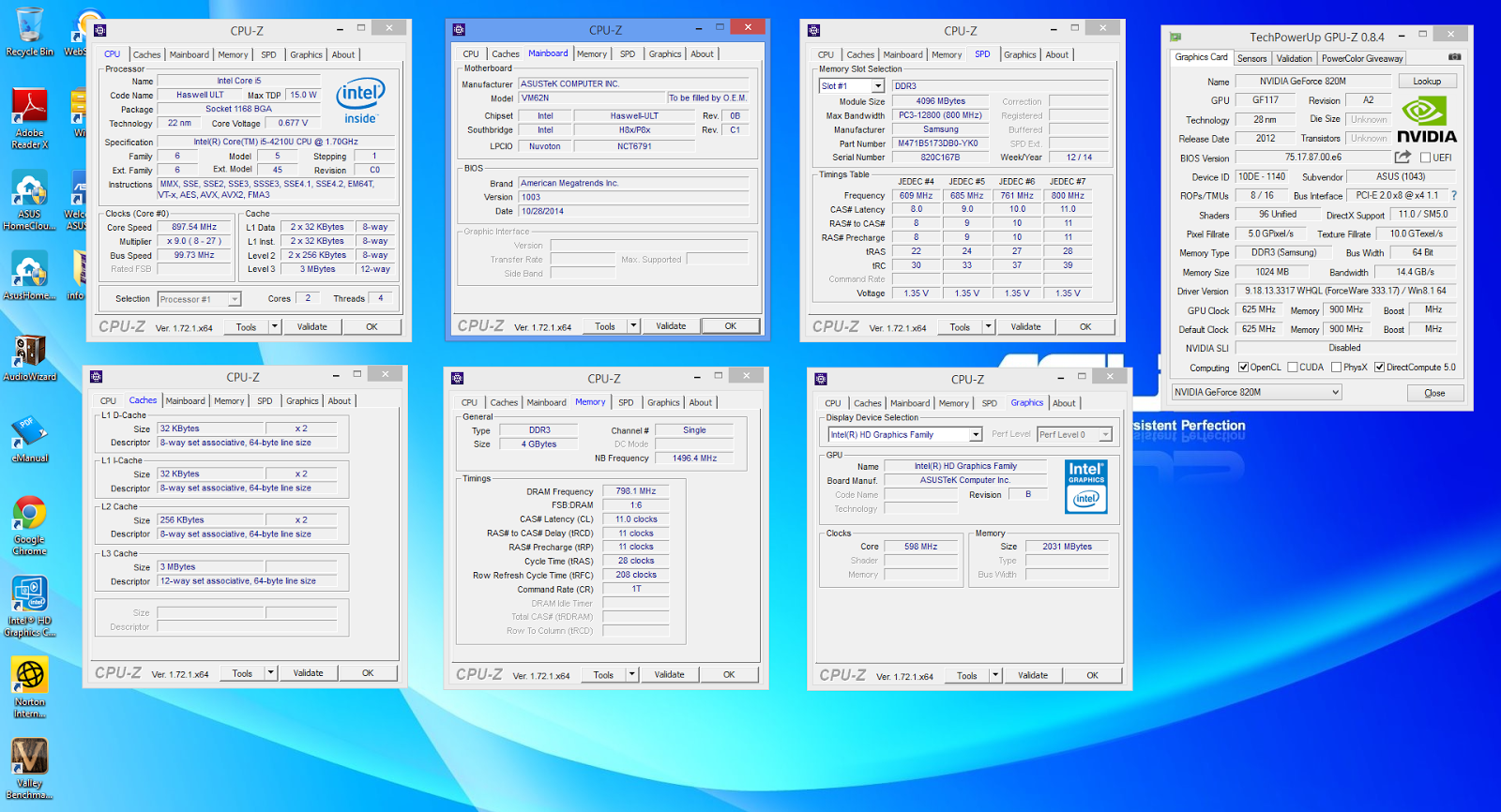
Task: Click the title bar icon of the CPU-Z Mainboard tab window
Action: pyautogui.click(x=459, y=30)
